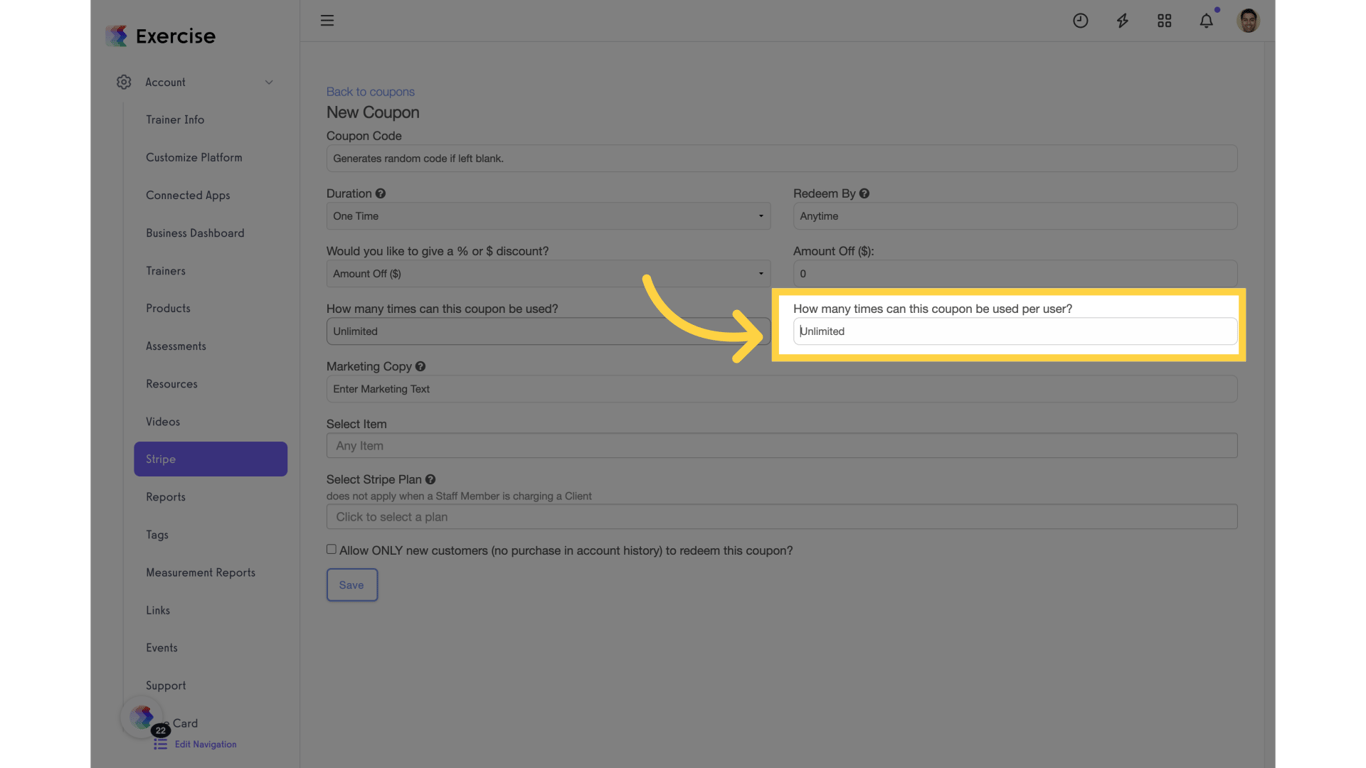Show the Select Stripe Plan help icon
Viewport: 1366px width, 768px height.
click(x=430, y=479)
